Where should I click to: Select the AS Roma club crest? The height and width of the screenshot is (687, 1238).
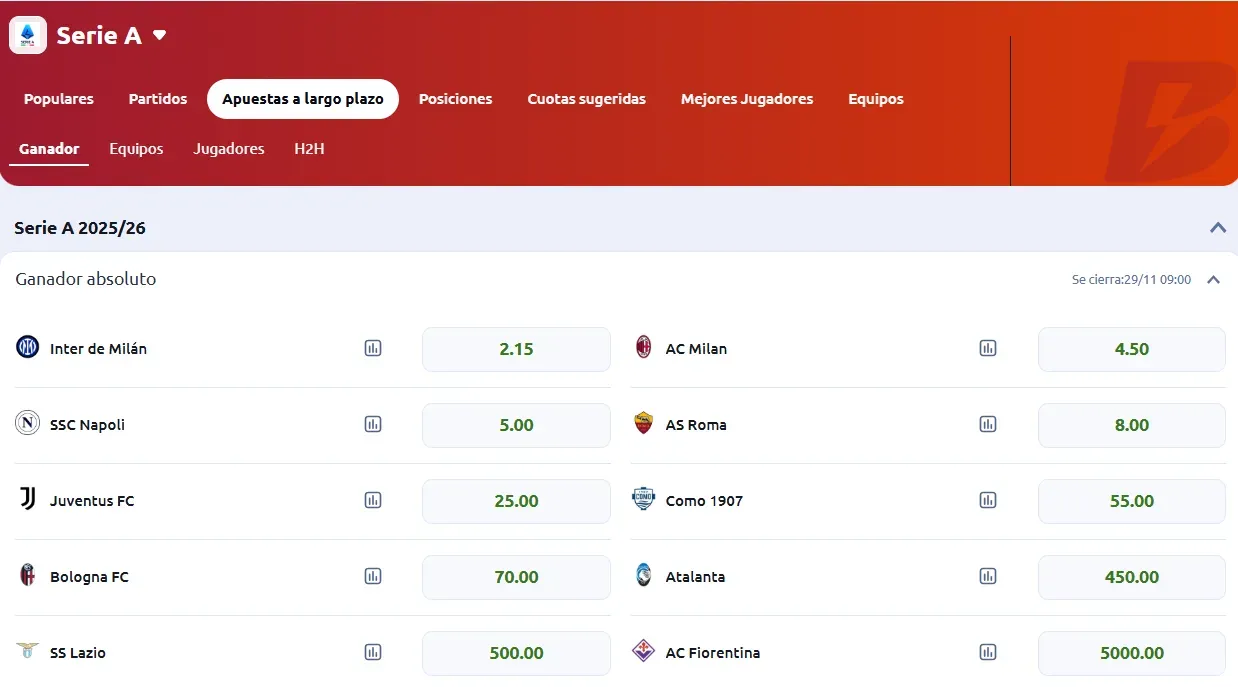(x=642, y=424)
